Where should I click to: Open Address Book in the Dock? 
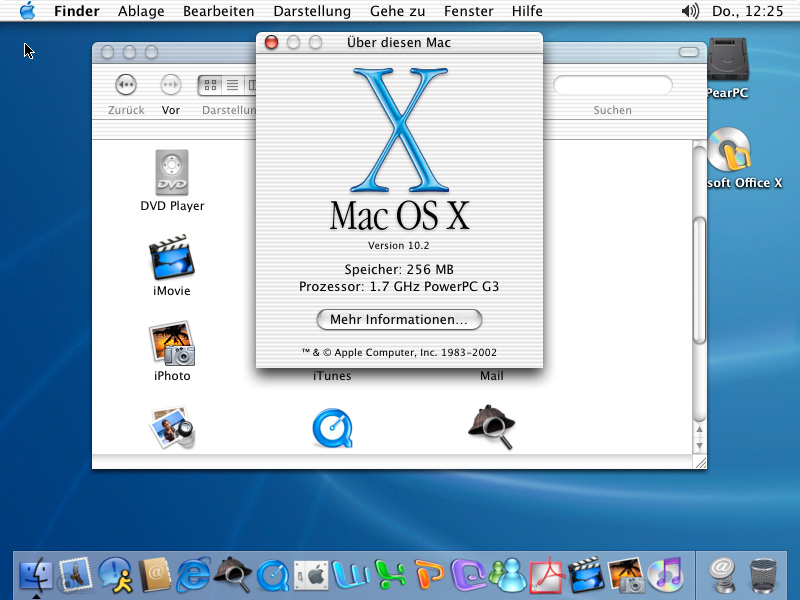coord(155,574)
